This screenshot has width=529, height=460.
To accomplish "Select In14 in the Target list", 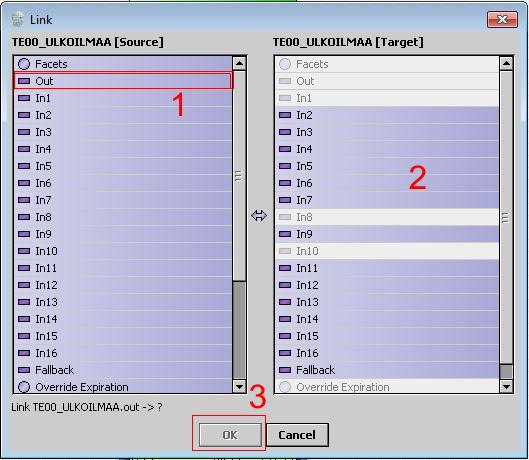I will (x=387, y=319).
